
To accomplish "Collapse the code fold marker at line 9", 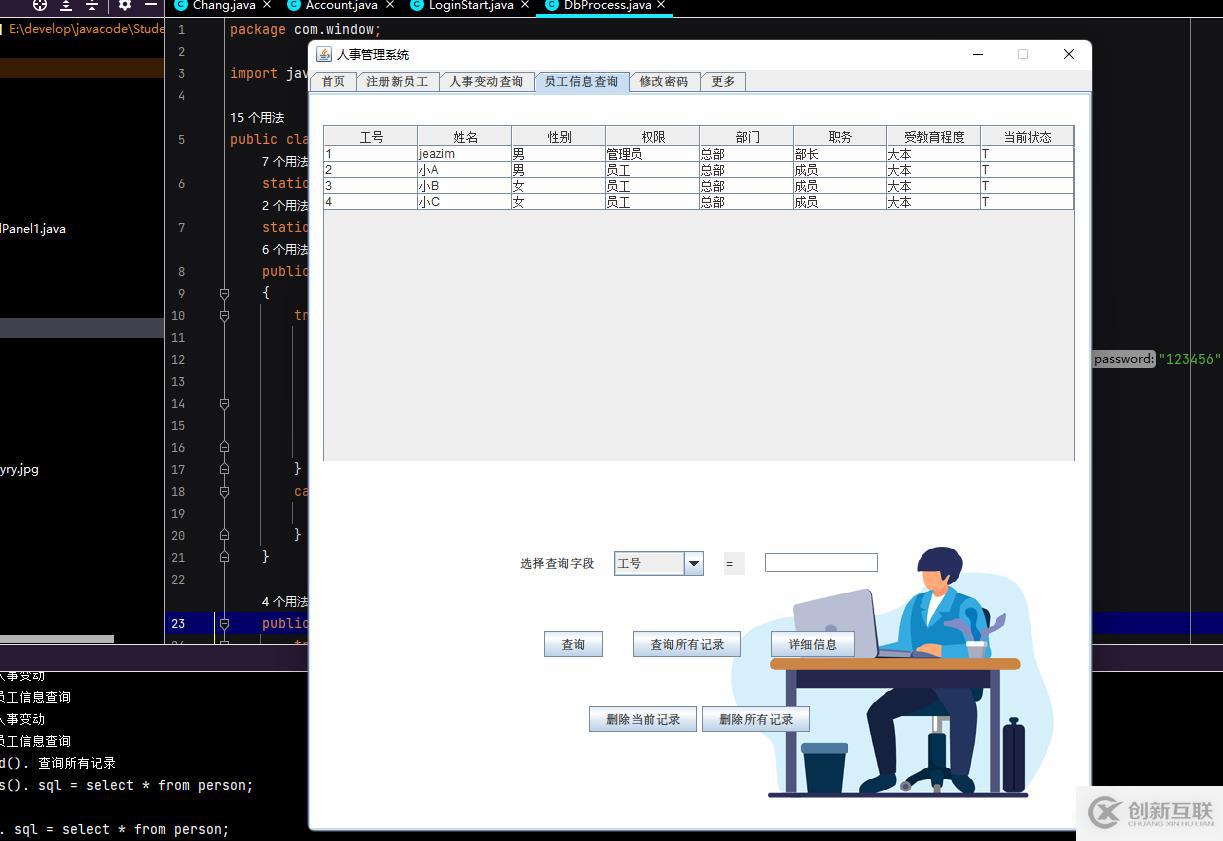I will 224,294.
